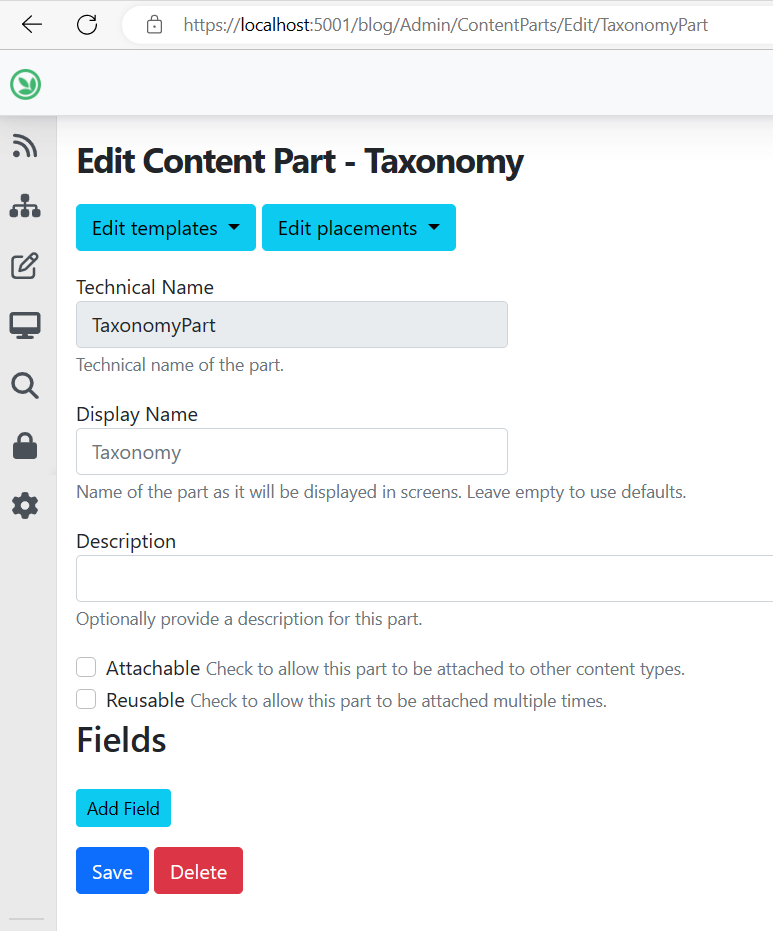
Task: Open the content editing pencil icon
Action: [x=25, y=266]
